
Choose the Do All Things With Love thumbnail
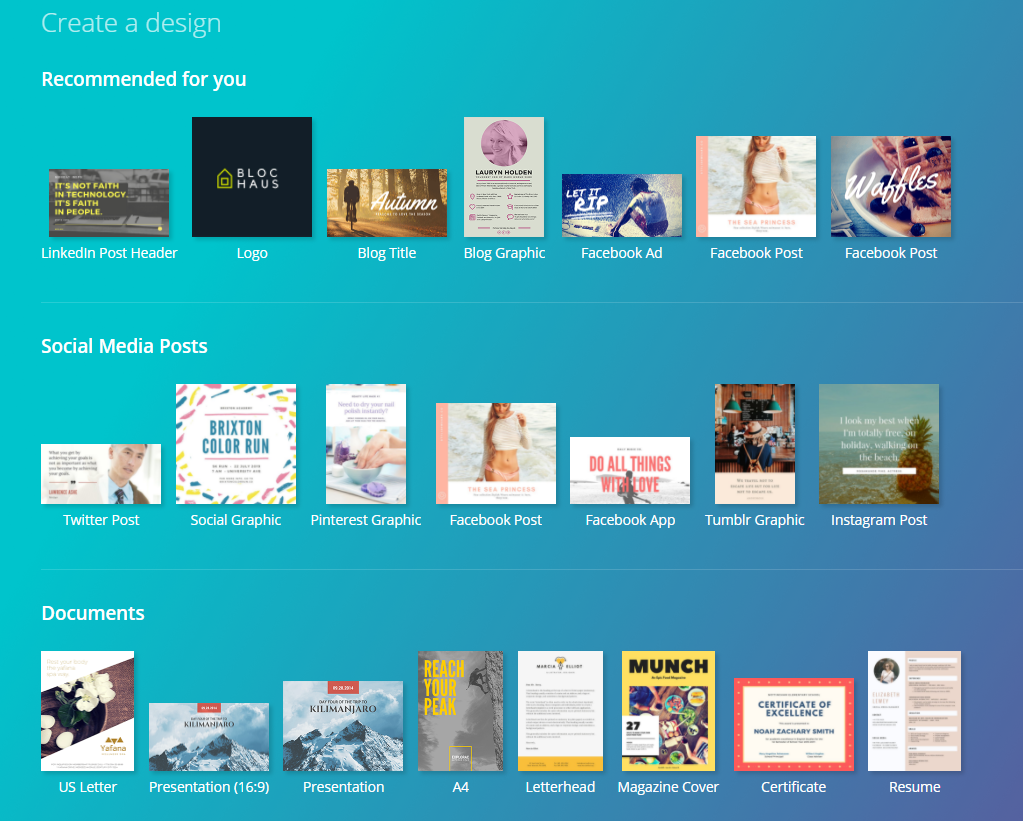(x=629, y=470)
